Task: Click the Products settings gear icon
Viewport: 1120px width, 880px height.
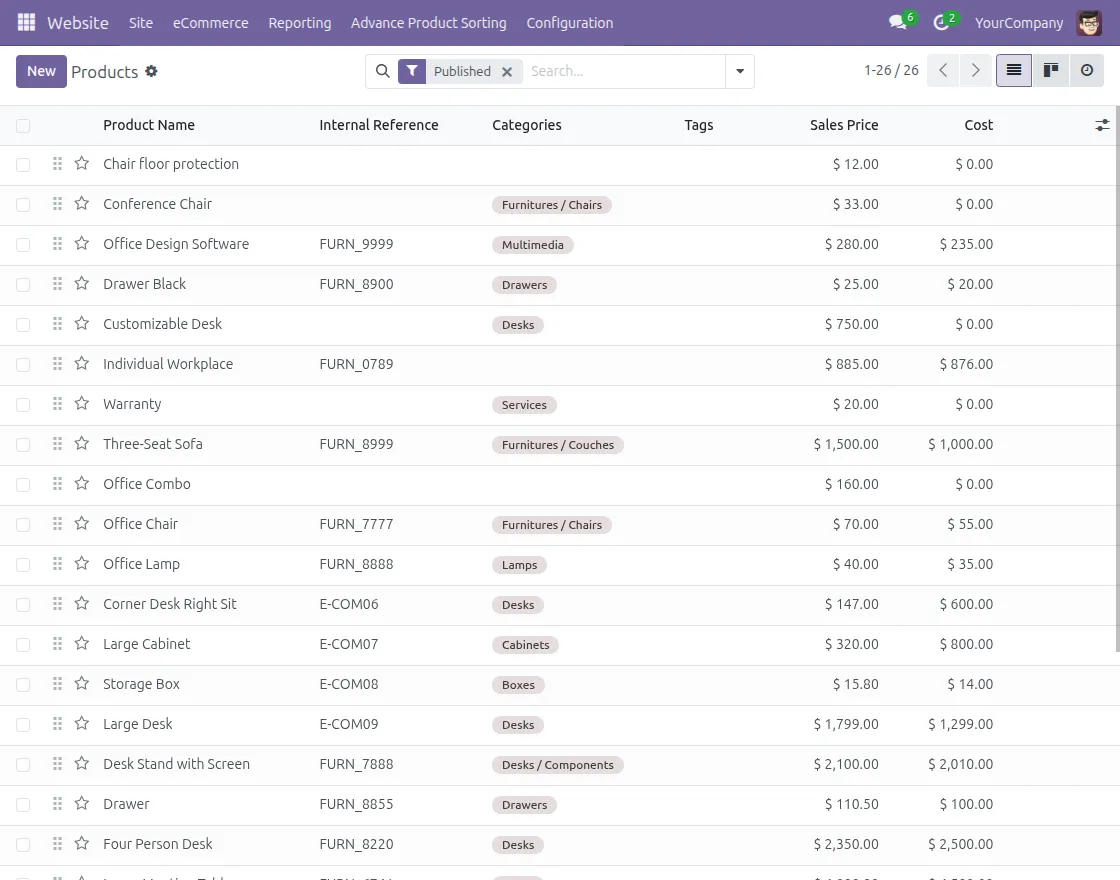Action: 151,71
